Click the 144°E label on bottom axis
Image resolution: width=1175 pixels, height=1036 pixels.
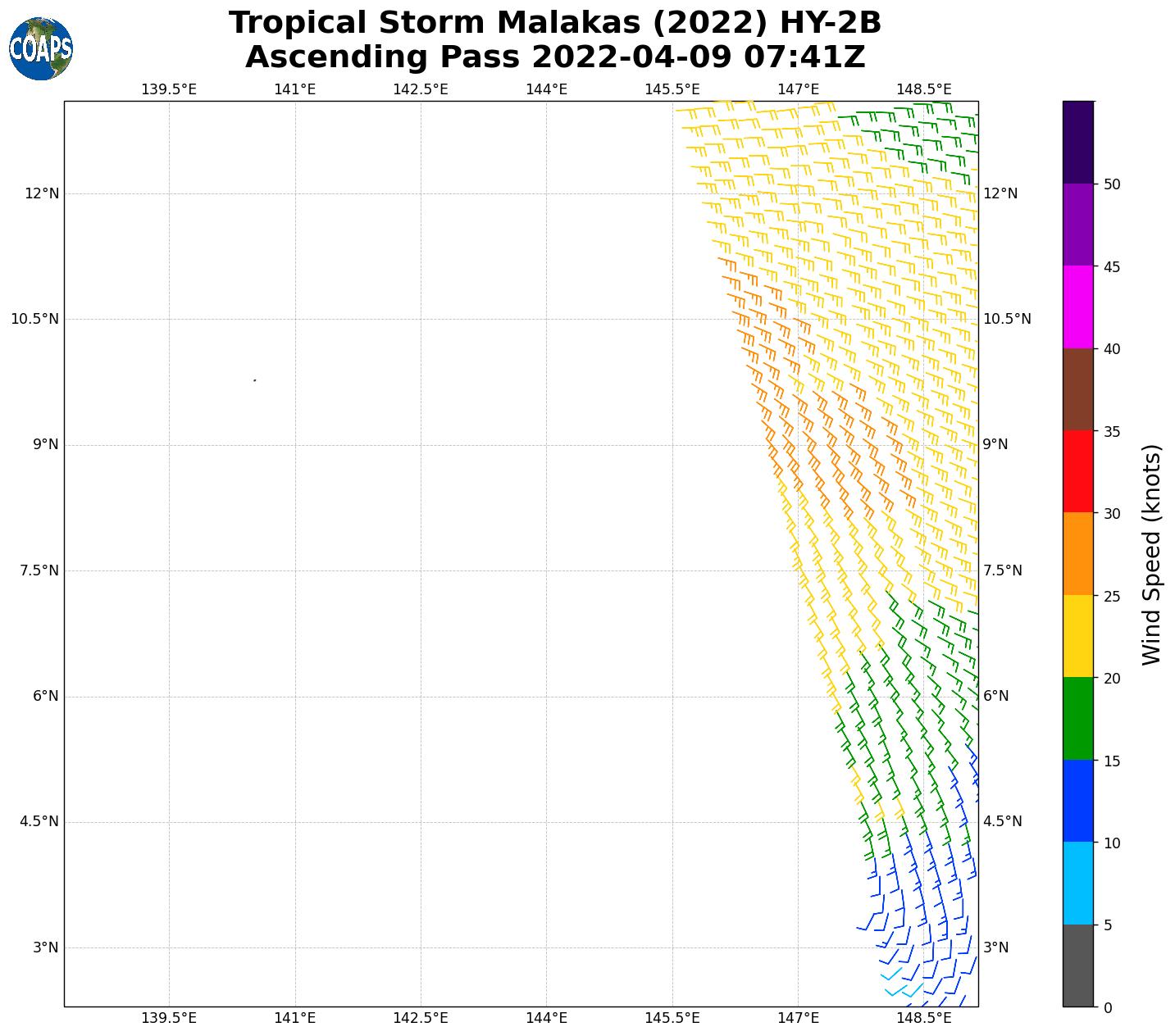click(546, 1018)
